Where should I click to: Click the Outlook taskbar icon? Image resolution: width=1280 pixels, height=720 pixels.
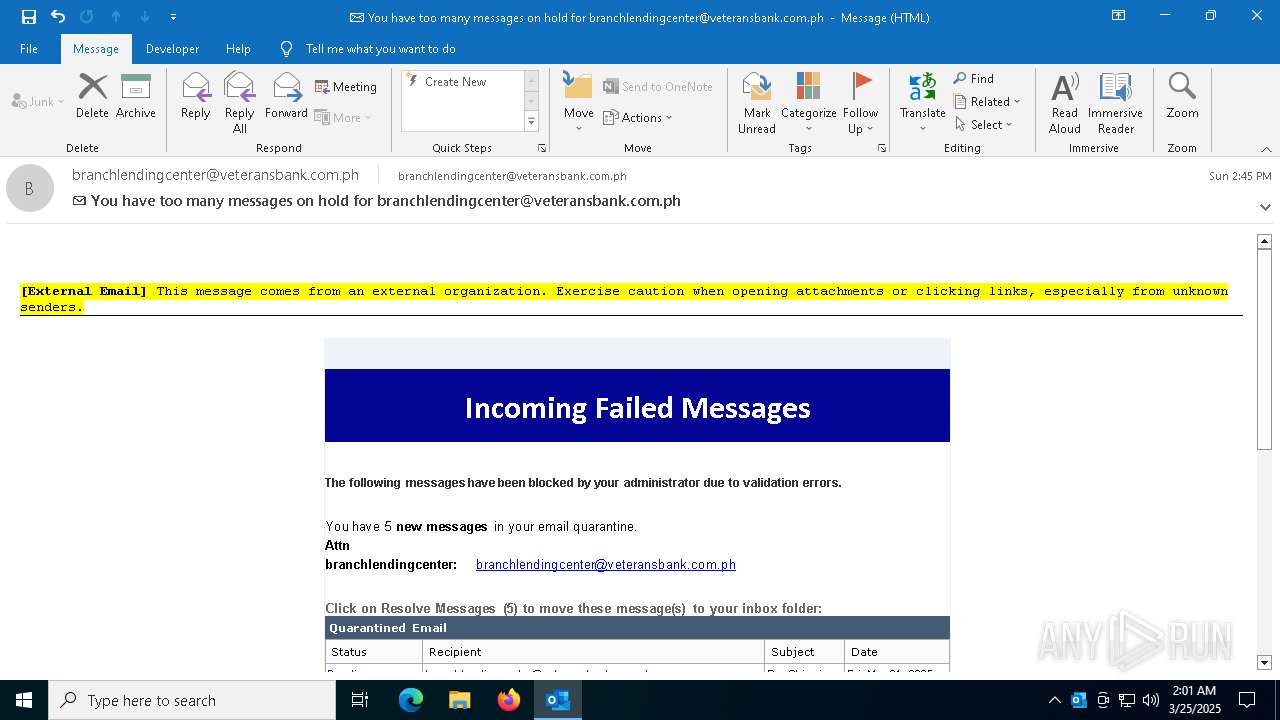(558, 700)
